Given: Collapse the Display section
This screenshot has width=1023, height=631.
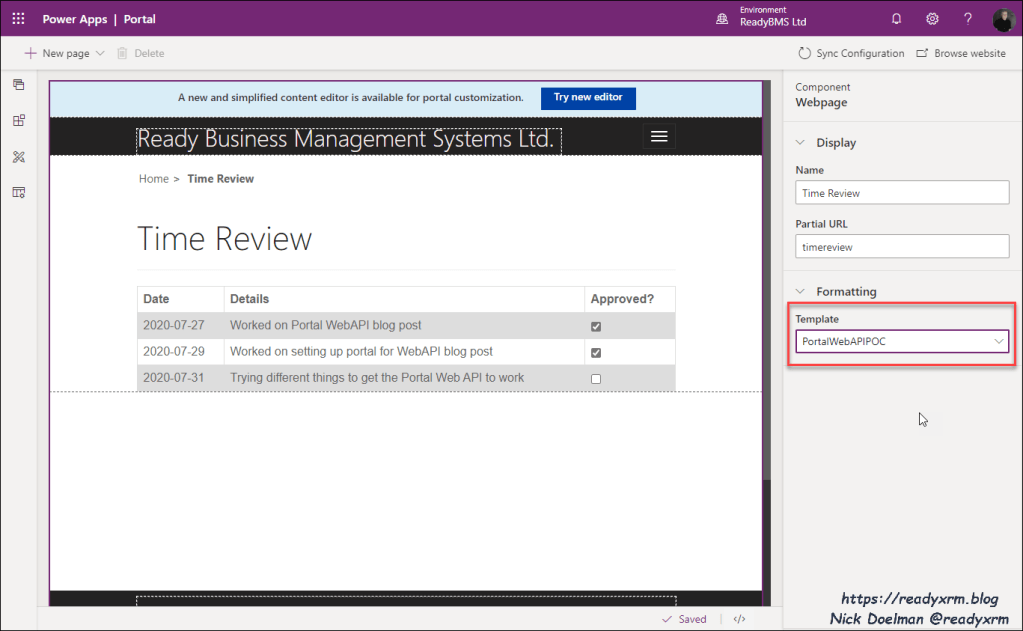Looking at the screenshot, I should [800, 143].
